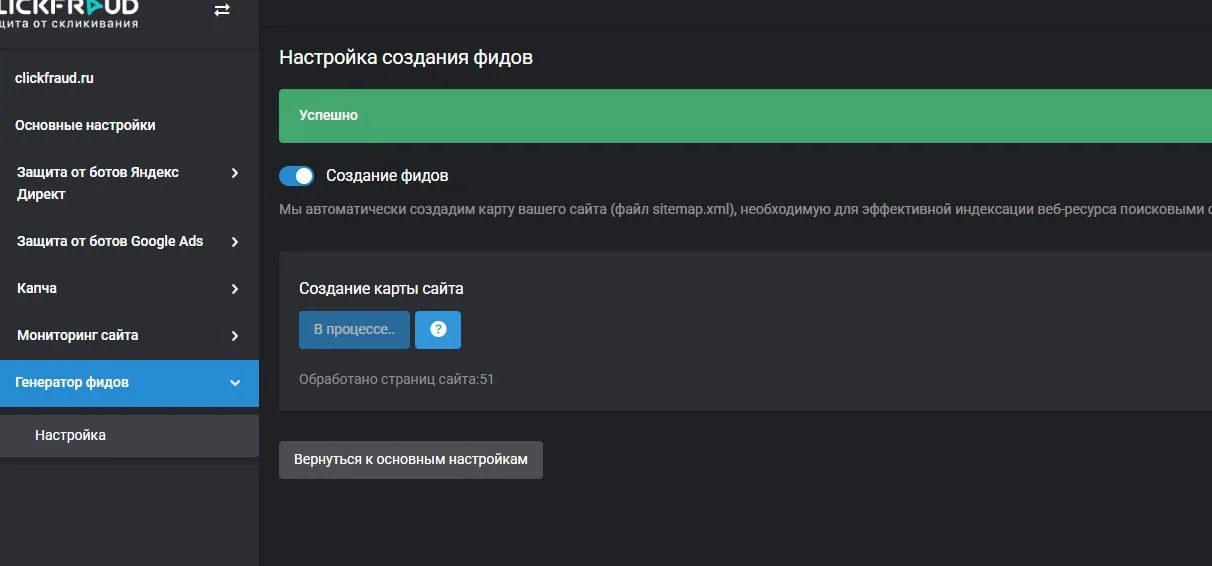Select clickfraud.ru in the sidebar
1212x566 pixels.
pyautogui.click(x=54, y=78)
